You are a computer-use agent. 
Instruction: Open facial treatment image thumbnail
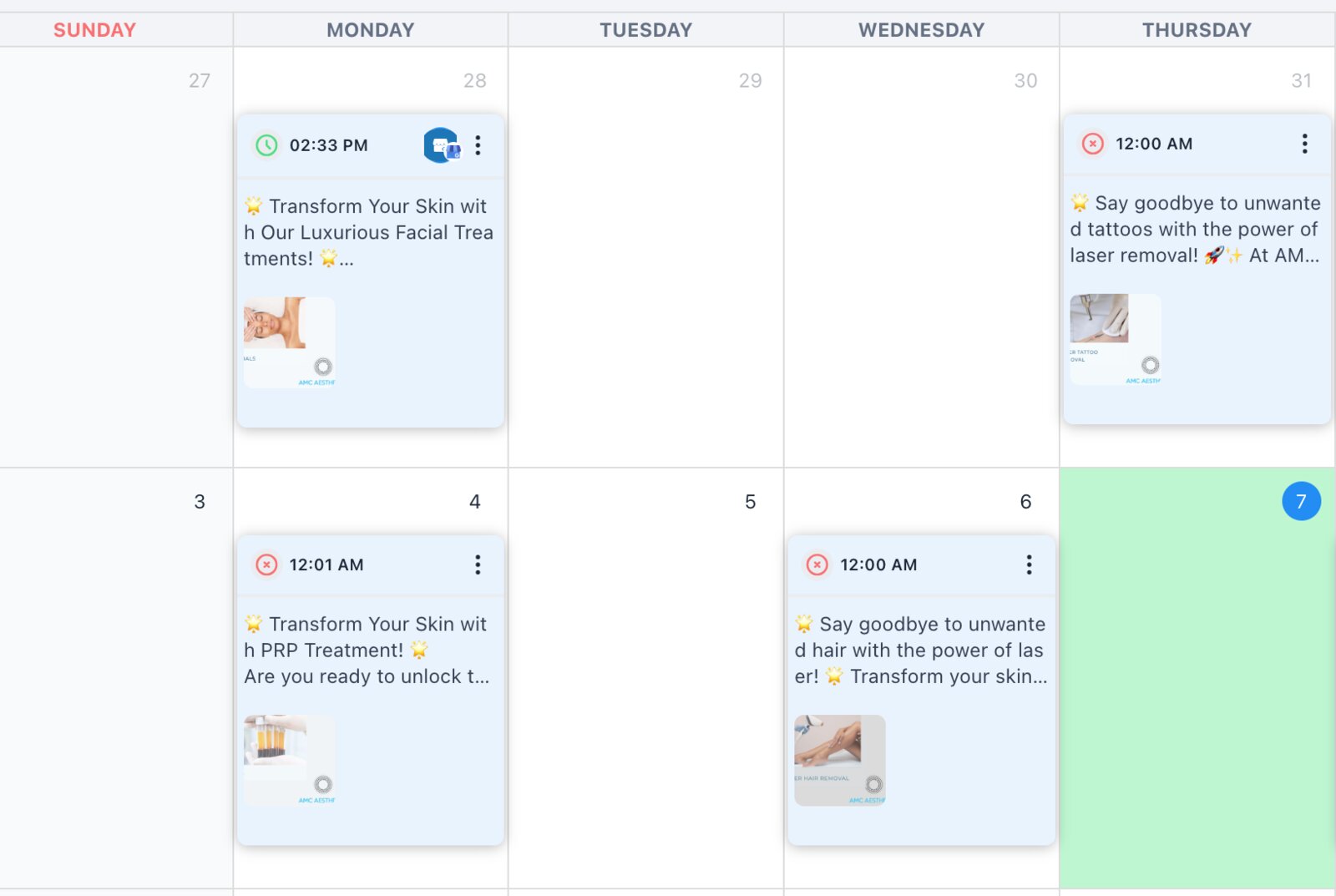(x=289, y=342)
